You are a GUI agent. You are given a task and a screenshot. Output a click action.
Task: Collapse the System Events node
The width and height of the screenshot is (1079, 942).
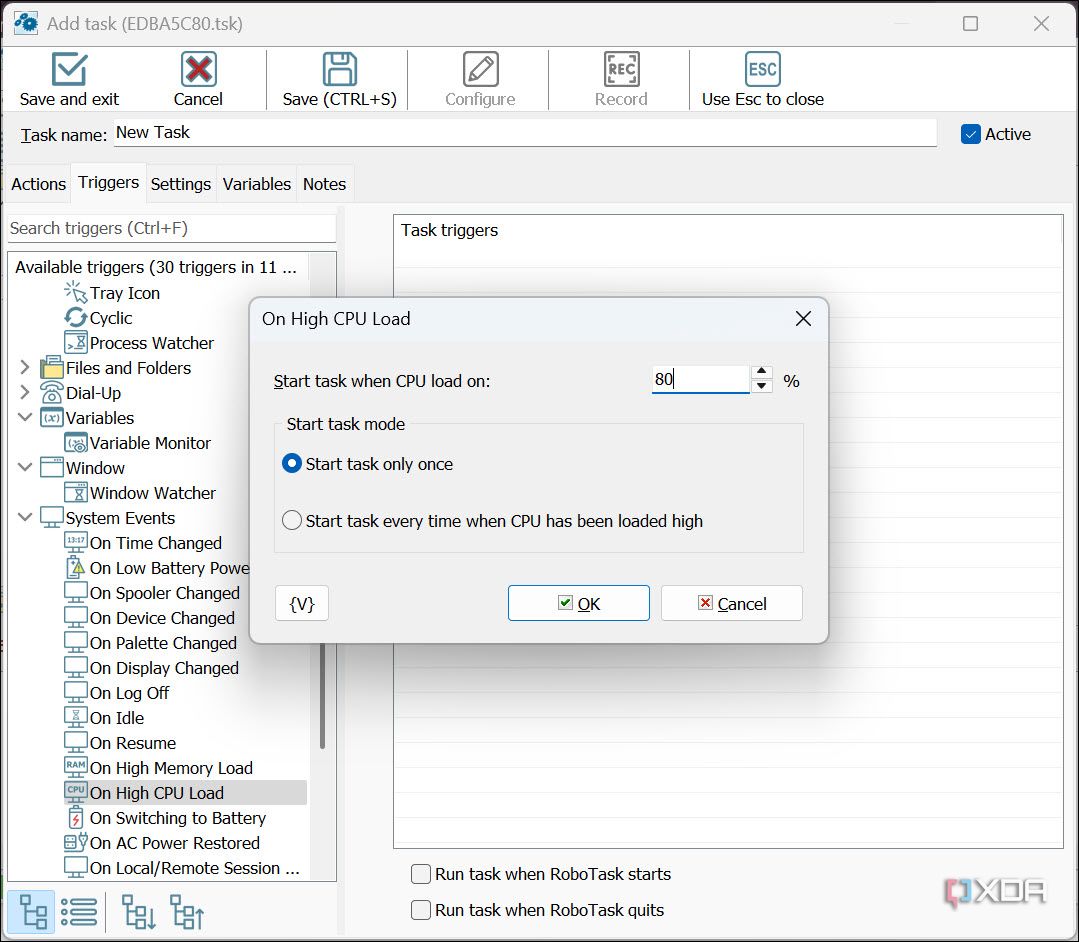tap(25, 517)
